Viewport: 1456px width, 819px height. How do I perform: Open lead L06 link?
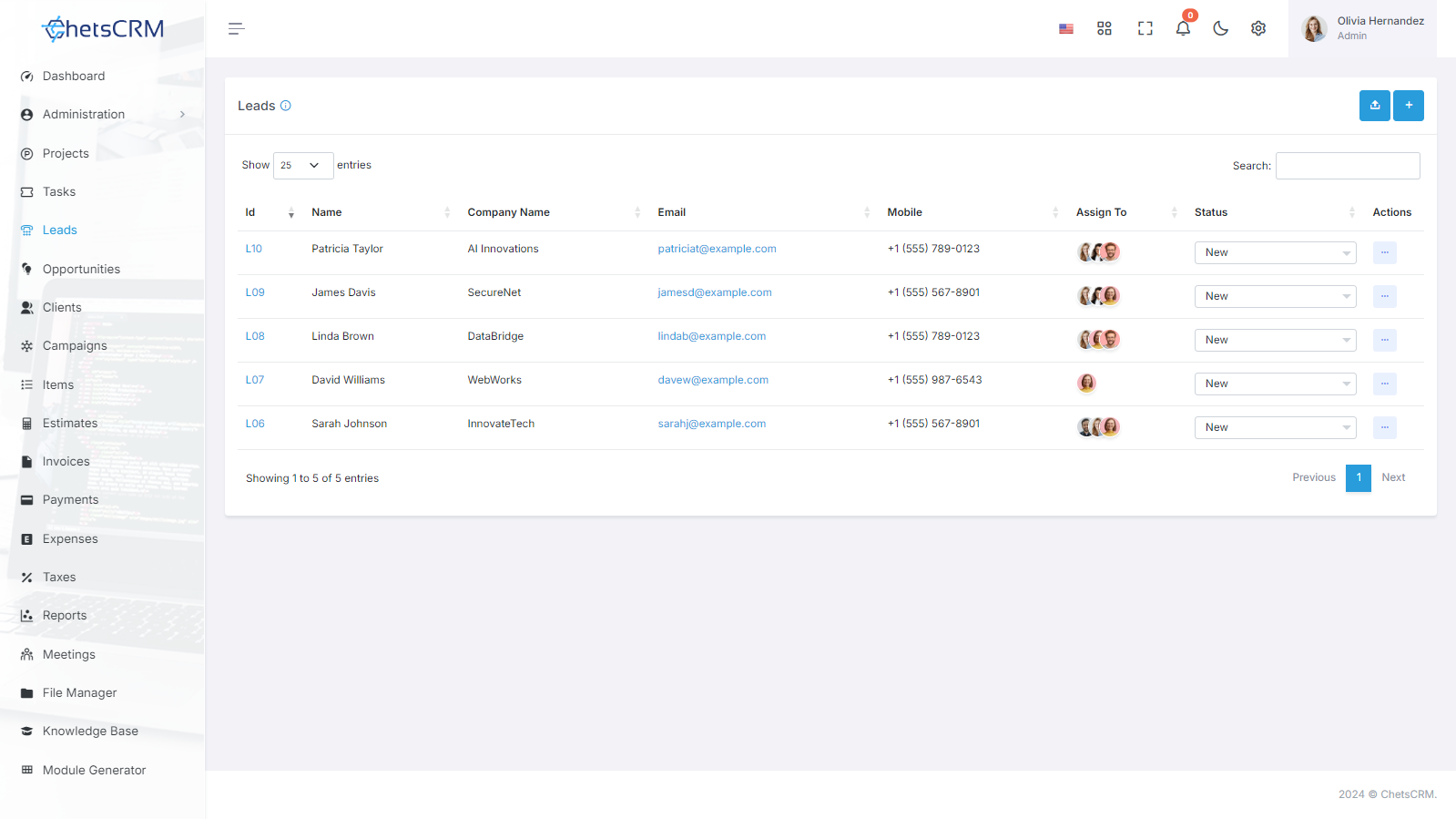255,424
